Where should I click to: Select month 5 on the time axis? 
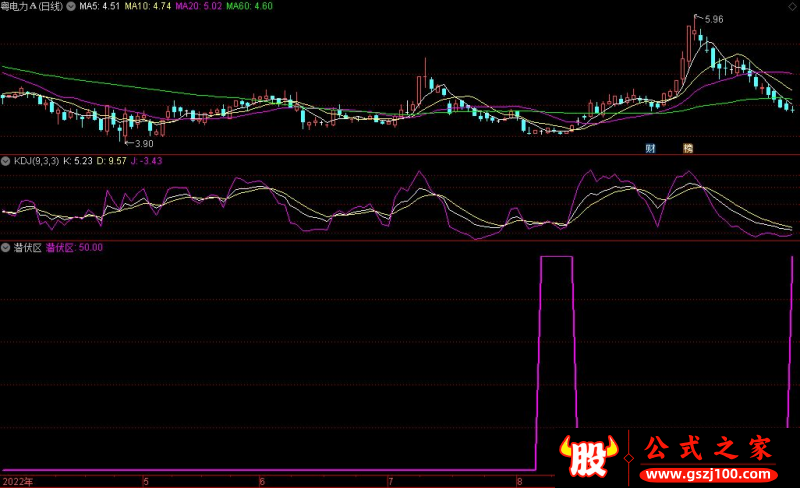pos(146,481)
